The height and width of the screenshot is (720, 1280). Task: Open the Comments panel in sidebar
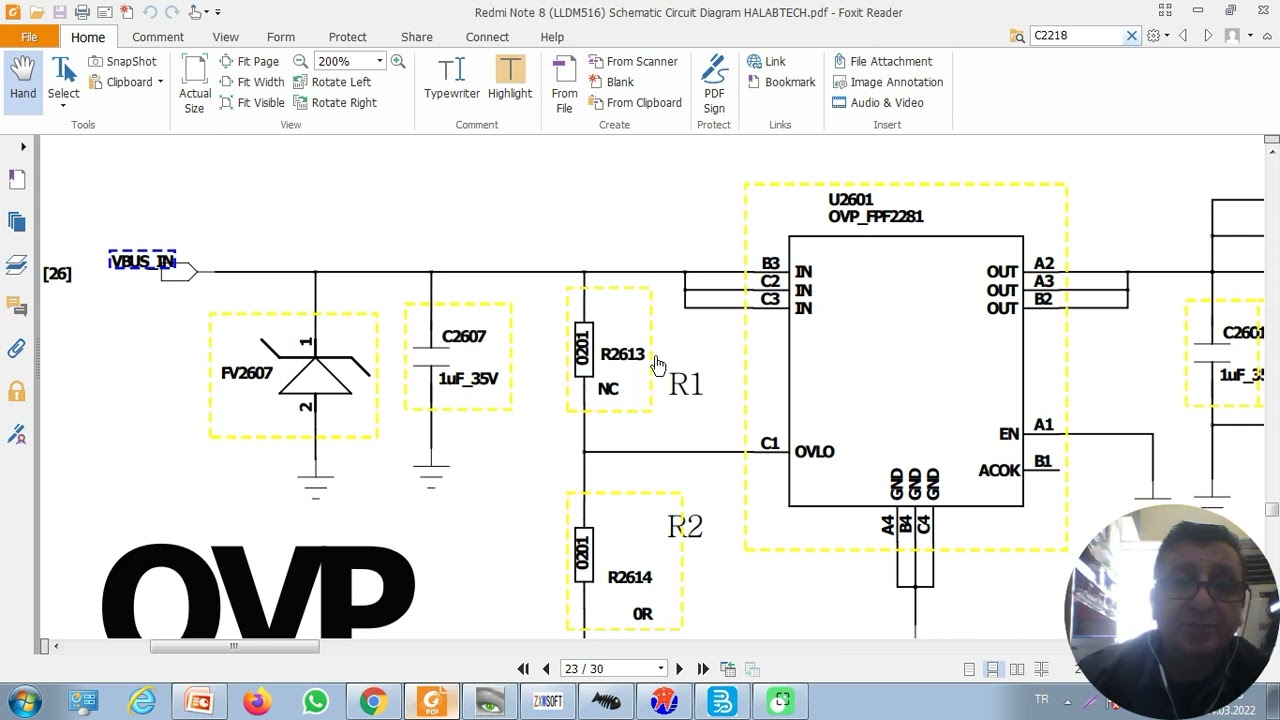(x=16, y=306)
